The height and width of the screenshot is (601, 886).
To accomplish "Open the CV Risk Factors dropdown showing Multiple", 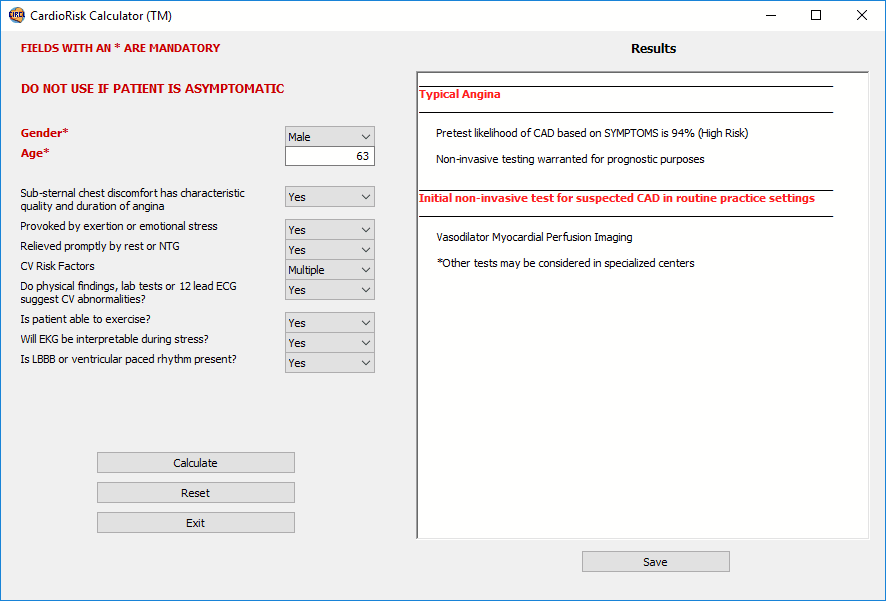I will pyautogui.click(x=330, y=270).
